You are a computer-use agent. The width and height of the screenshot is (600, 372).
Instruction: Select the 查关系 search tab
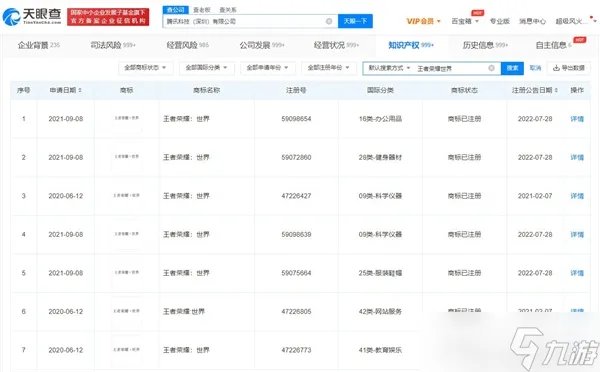coord(228,10)
